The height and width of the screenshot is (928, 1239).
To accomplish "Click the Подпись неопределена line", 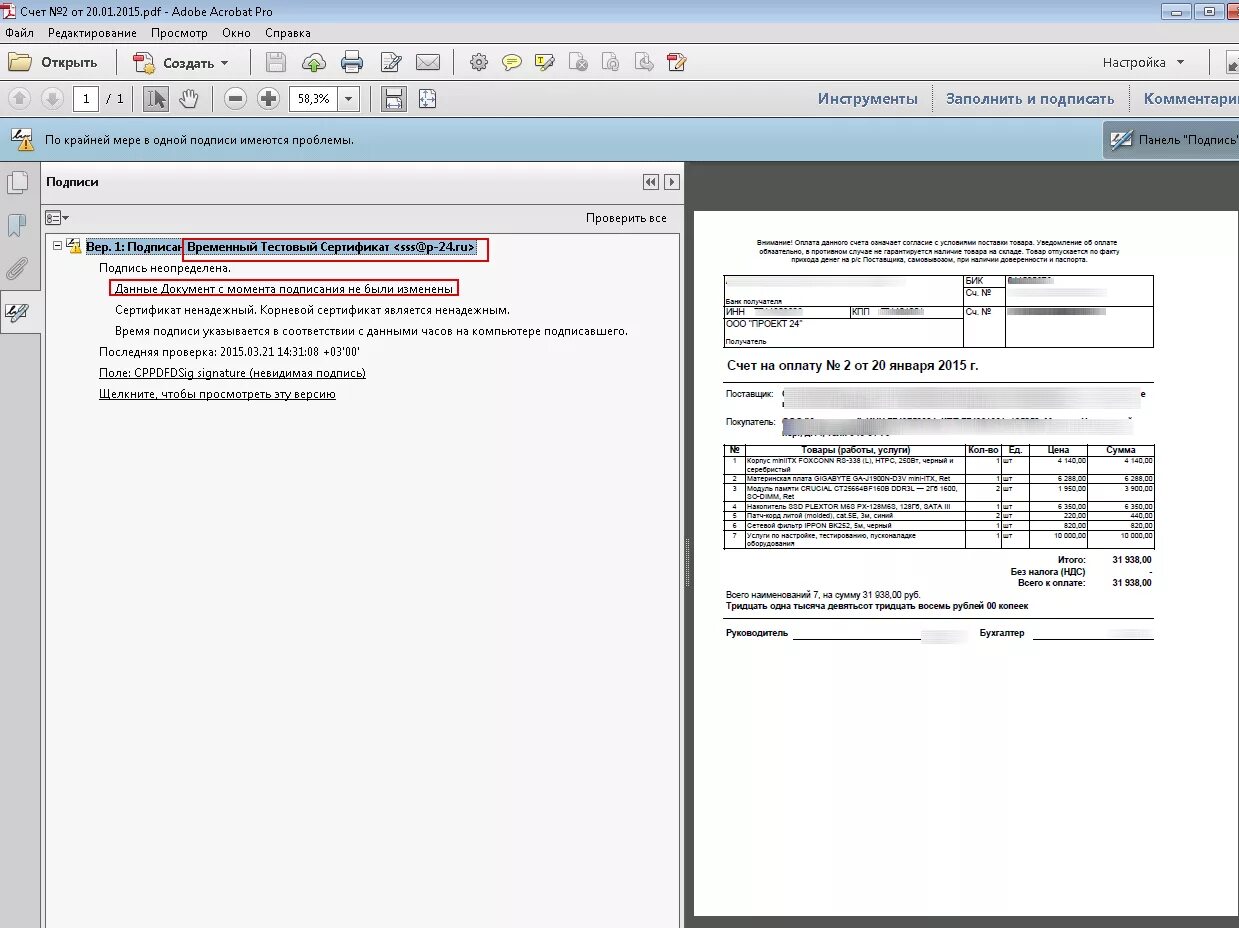I will (x=165, y=267).
